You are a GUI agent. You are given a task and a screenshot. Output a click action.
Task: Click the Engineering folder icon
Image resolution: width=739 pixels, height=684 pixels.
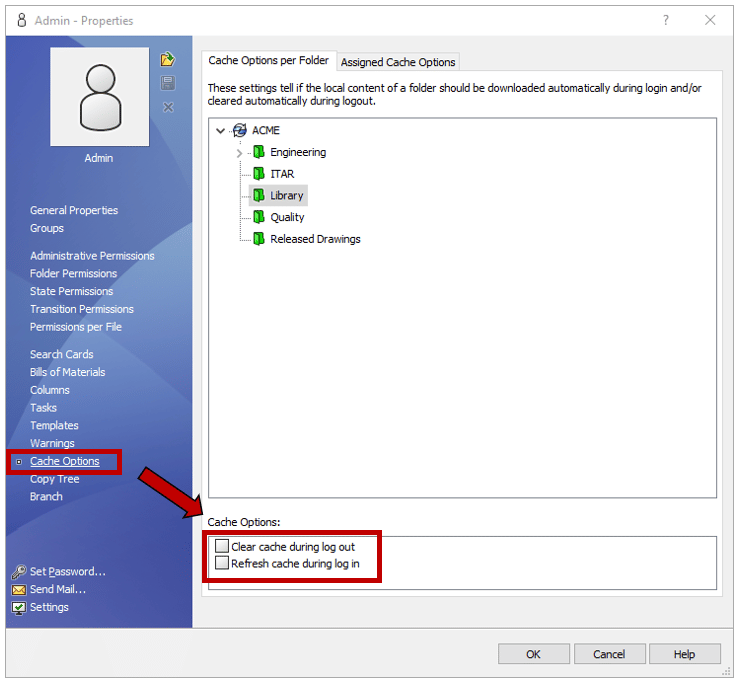pos(259,152)
